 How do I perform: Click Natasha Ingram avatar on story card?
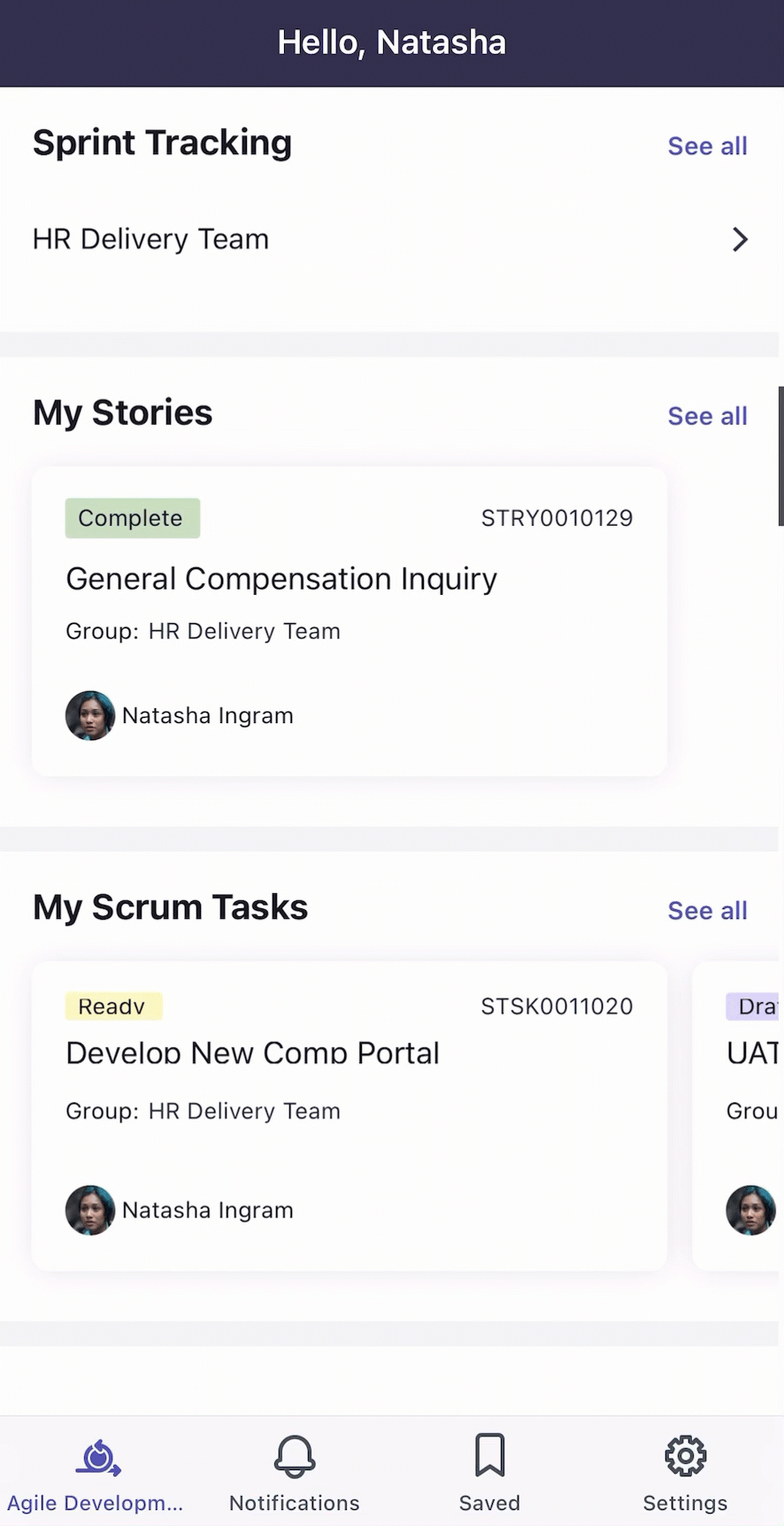pyautogui.click(x=90, y=715)
